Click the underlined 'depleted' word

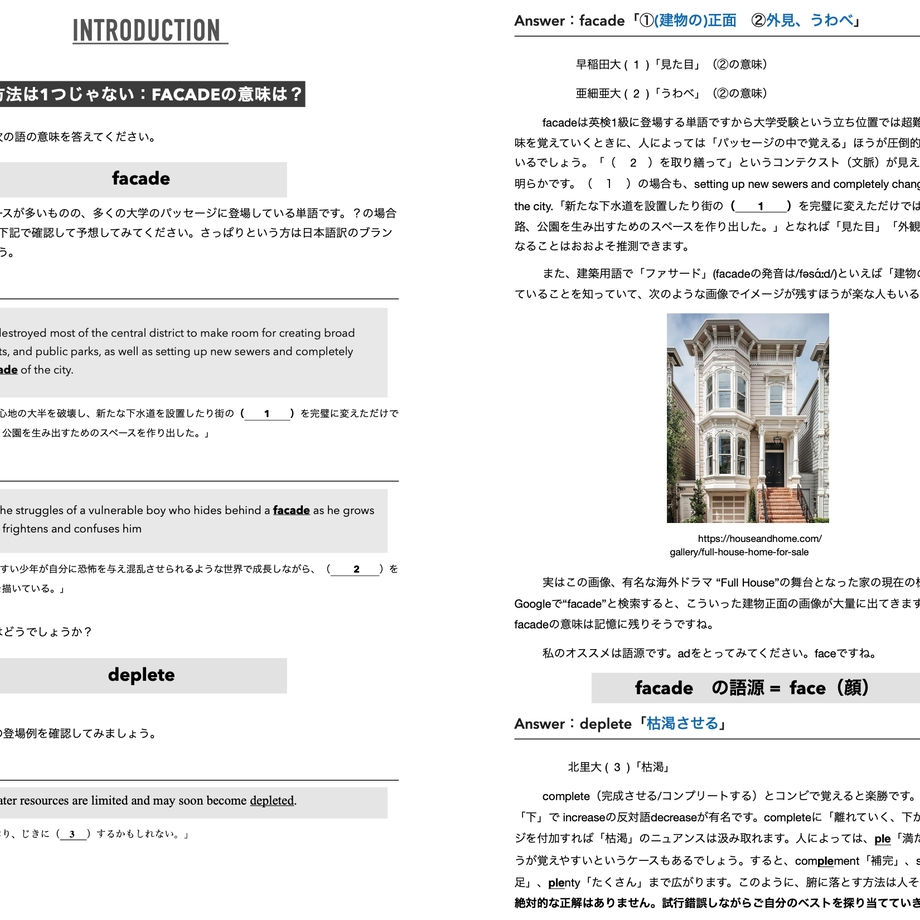pyautogui.click(x=272, y=800)
